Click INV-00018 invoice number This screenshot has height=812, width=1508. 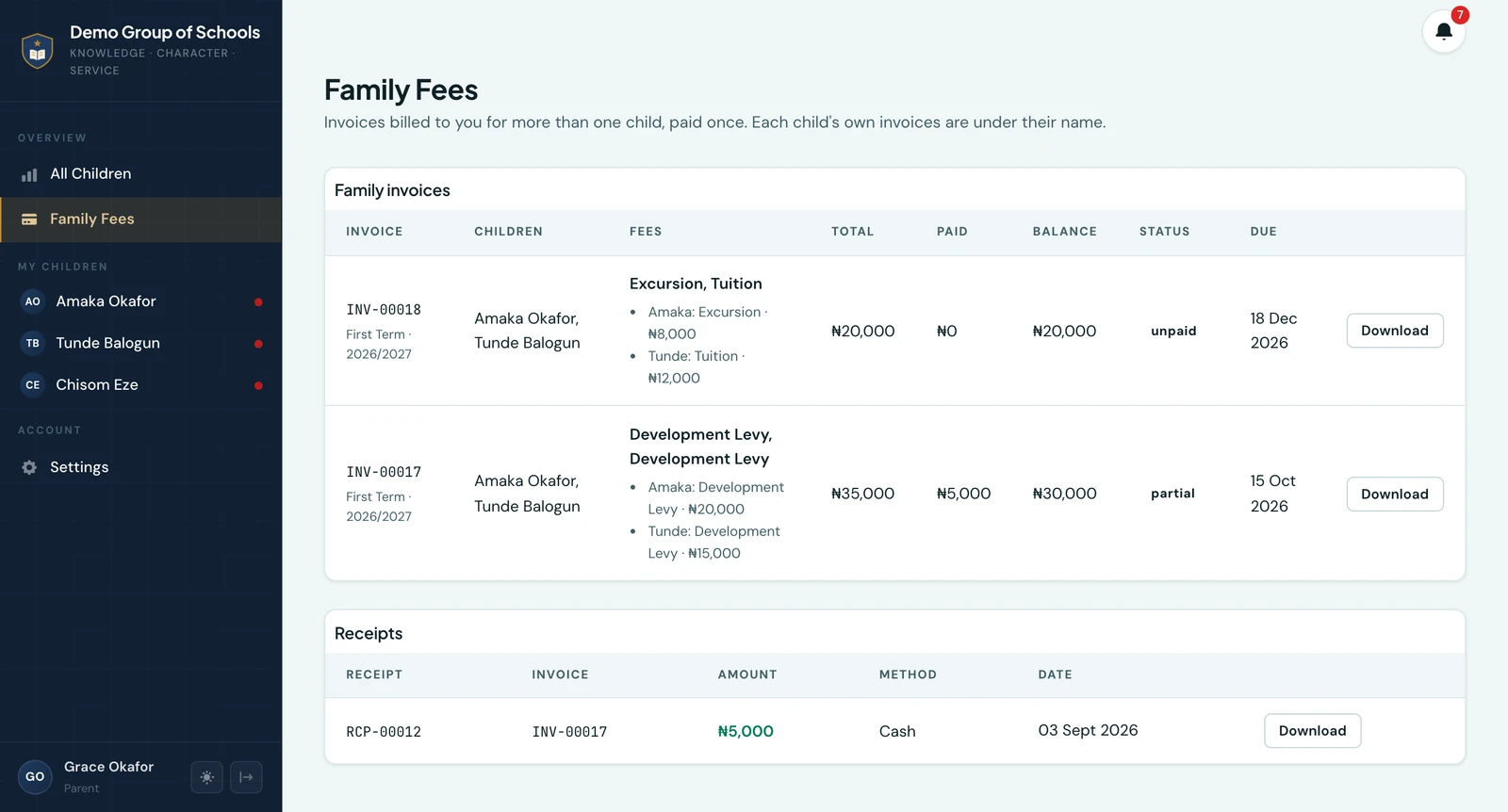click(384, 310)
